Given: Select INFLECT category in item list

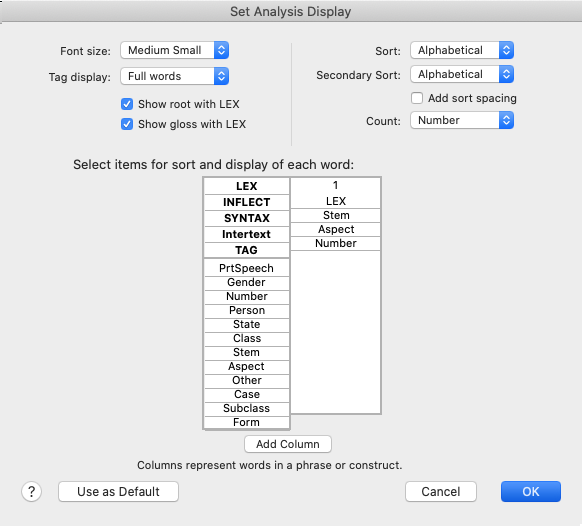Looking at the screenshot, I should point(246,202).
